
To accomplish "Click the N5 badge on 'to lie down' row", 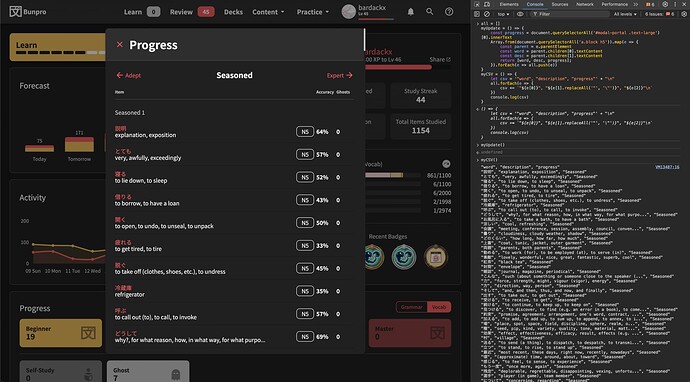I will [305, 177].
